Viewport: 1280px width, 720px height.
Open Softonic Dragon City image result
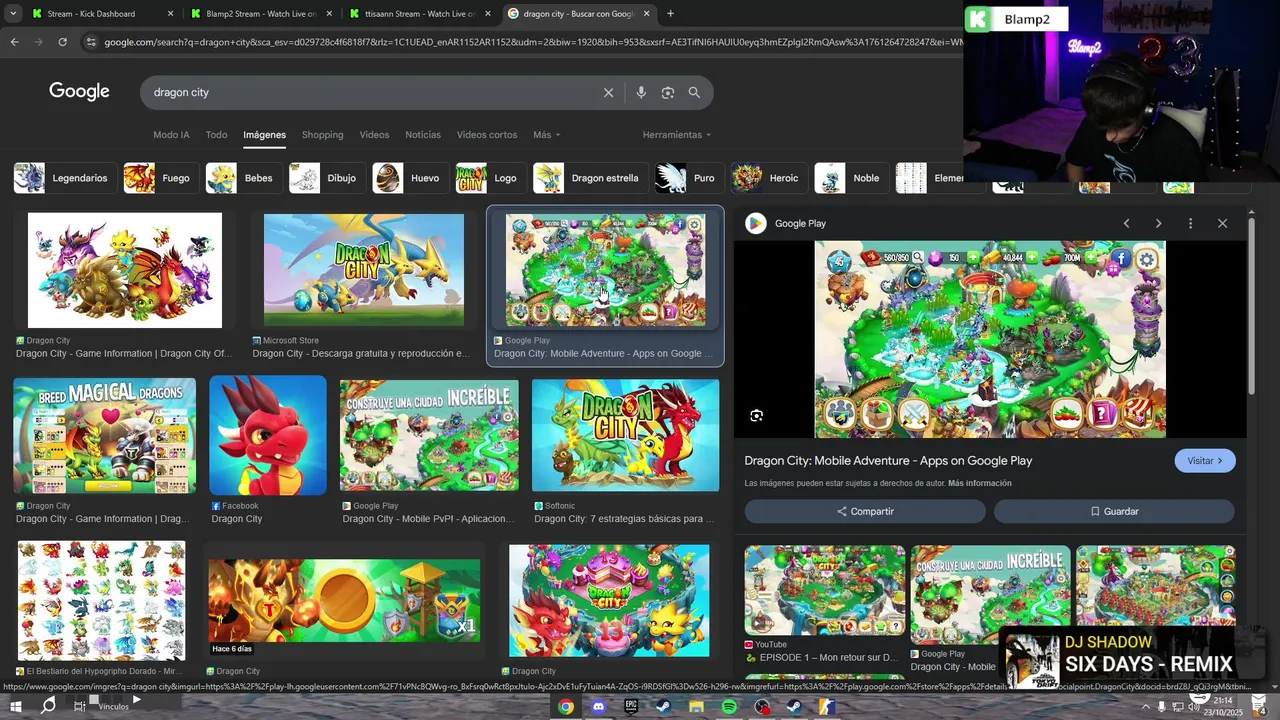(626, 435)
